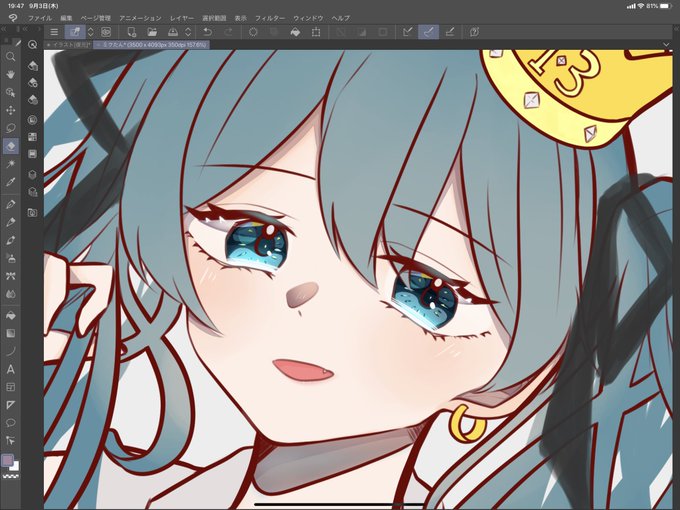Select the Pencil tool
680x510 pixels.
tap(11, 222)
